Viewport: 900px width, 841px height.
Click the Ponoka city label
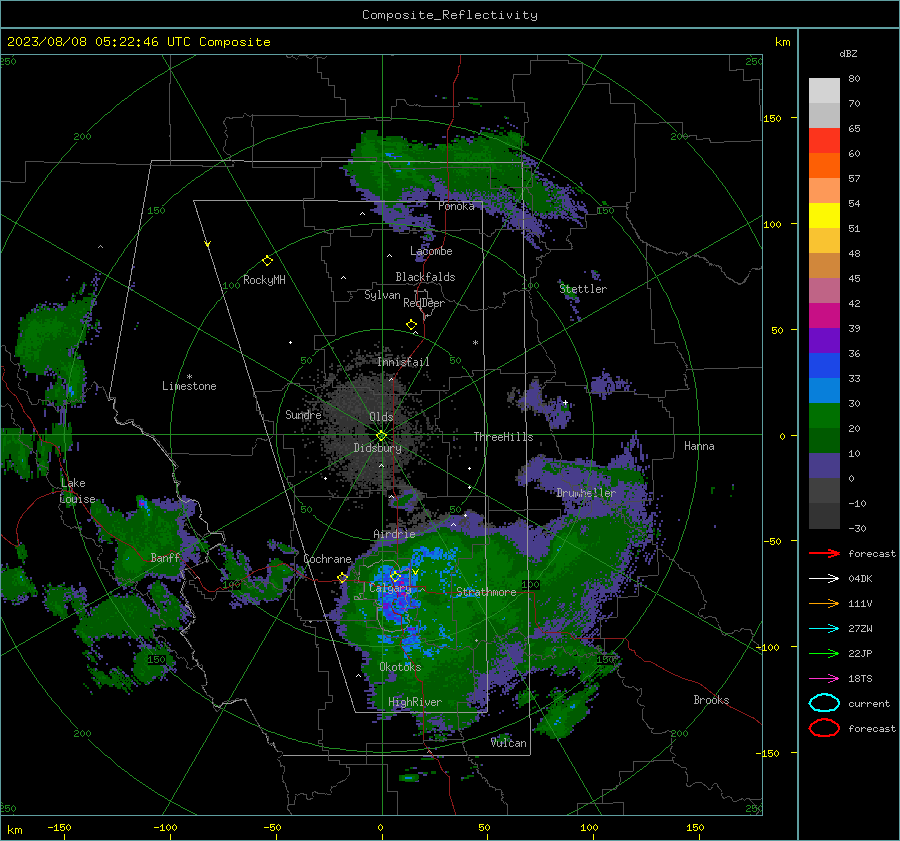456,206
